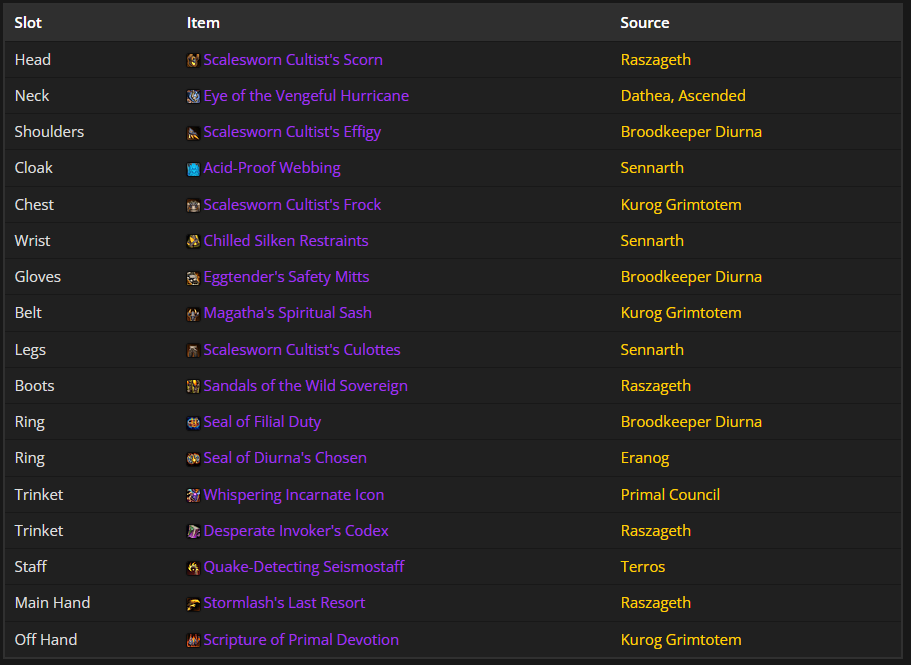The width and height of the screenshot is (911, 665).
Task: Open the Desperate Invoker's Codex link
Action: 295,531
